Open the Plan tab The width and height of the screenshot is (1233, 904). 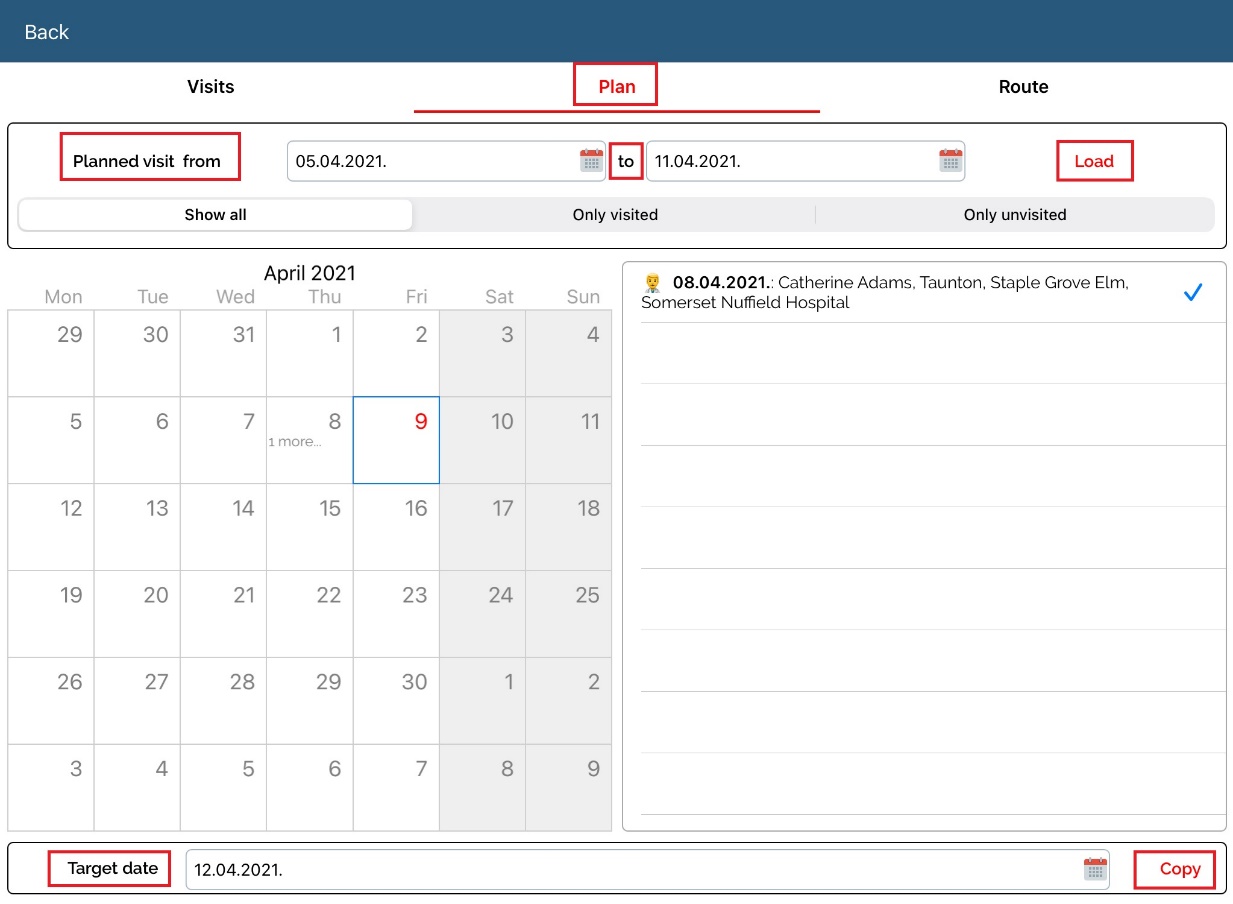click(x=616, y=87)
